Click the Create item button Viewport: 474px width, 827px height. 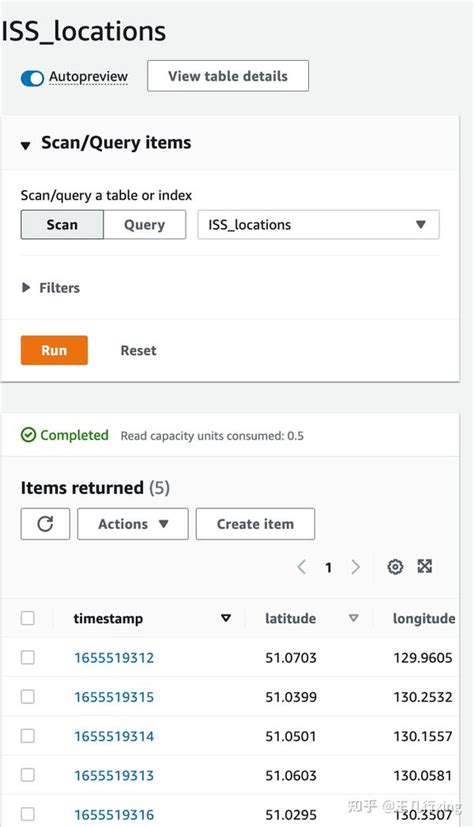(255, 524)
